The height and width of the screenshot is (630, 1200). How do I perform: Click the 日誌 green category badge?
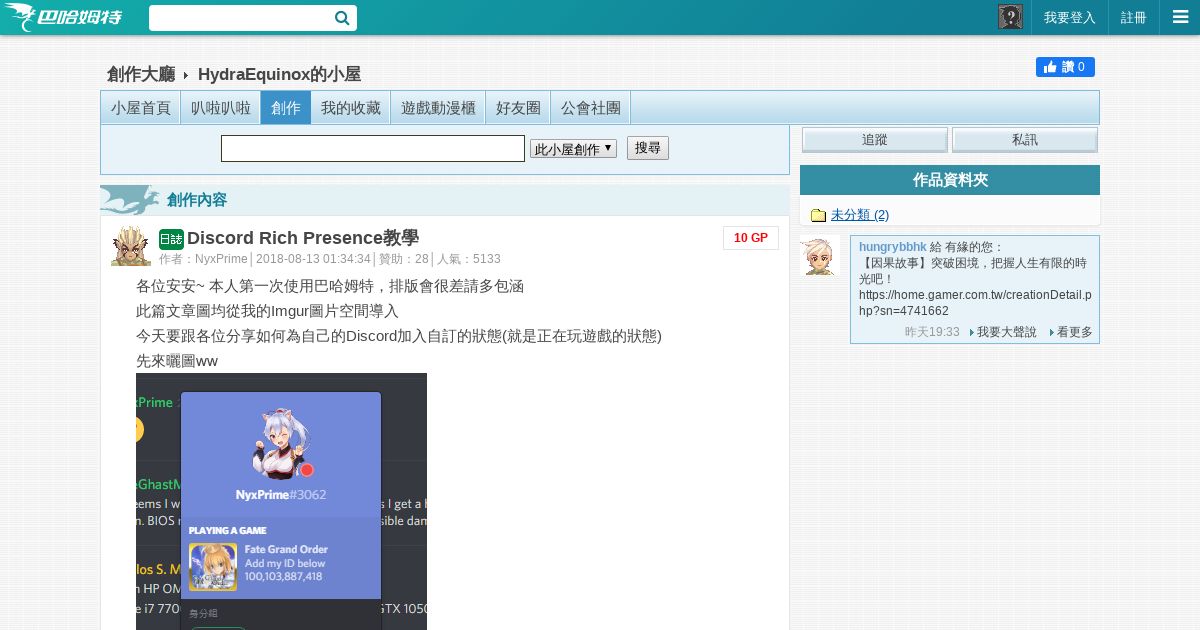(171, 239)
